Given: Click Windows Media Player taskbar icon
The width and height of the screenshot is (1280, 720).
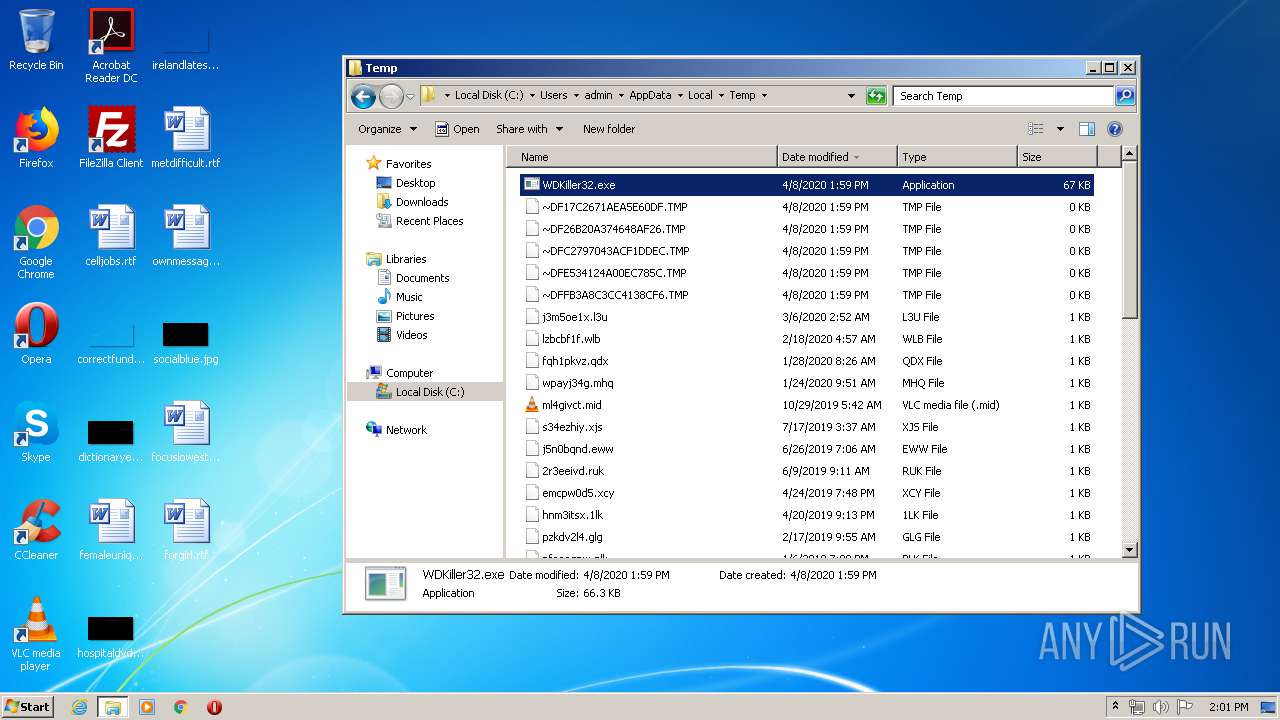Looking at the screenshot, I should (147, 707).
